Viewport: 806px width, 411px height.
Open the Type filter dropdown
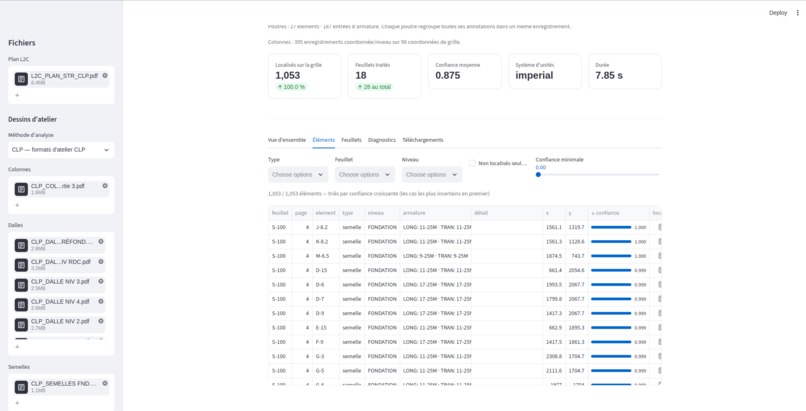pos(298,175)
